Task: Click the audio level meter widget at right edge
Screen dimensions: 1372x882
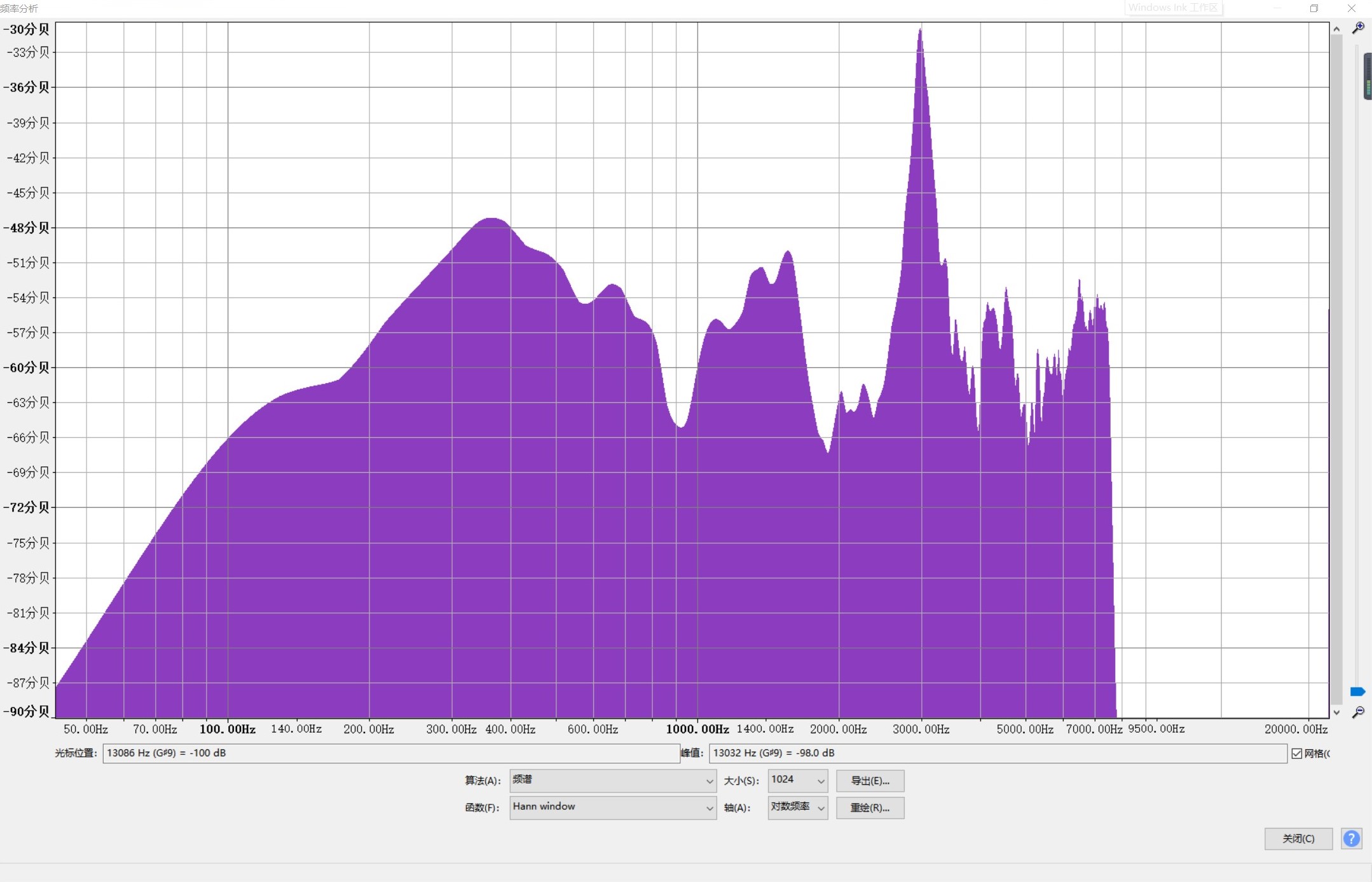Action: pos(1368,77)
